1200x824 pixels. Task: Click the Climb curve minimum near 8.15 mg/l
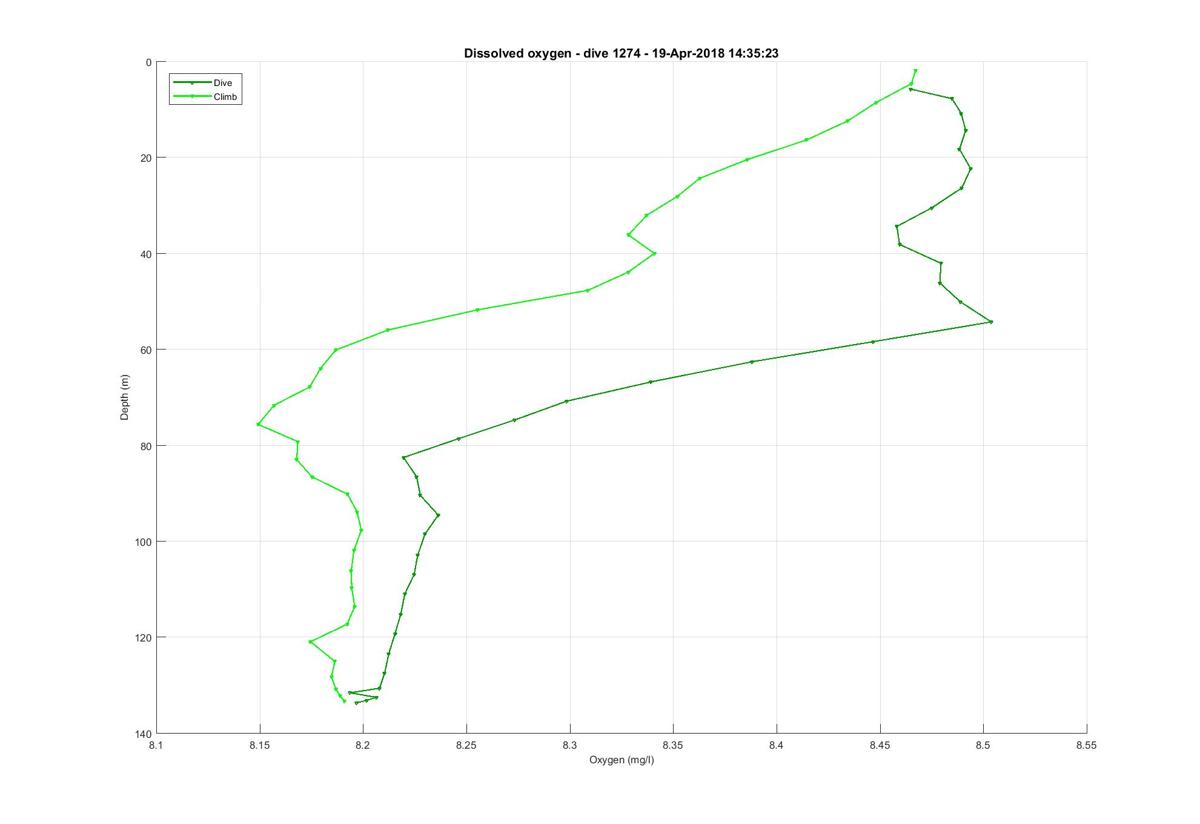pyautogui.click(x=258, y=424)
